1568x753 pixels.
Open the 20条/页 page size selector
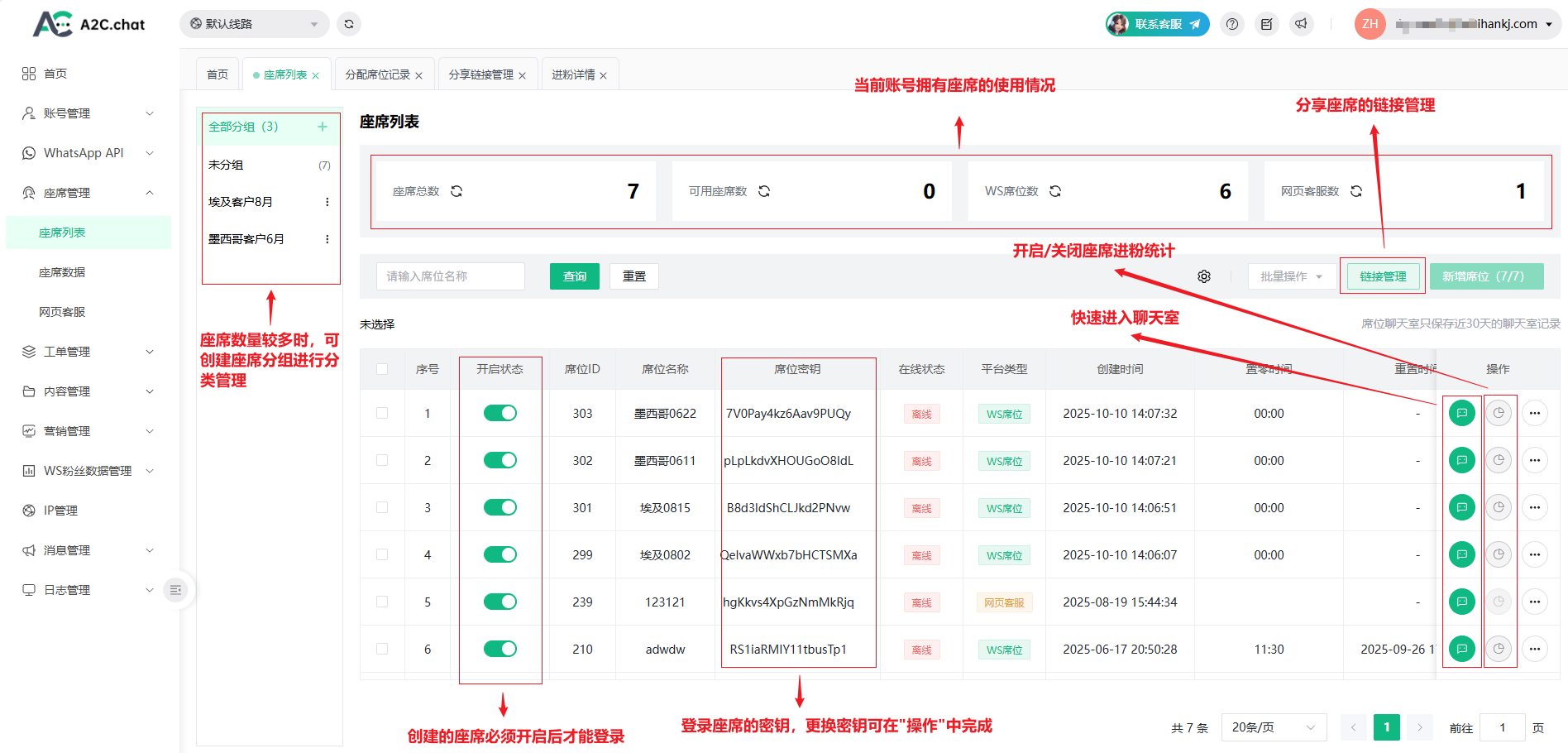pos(1273,727)
